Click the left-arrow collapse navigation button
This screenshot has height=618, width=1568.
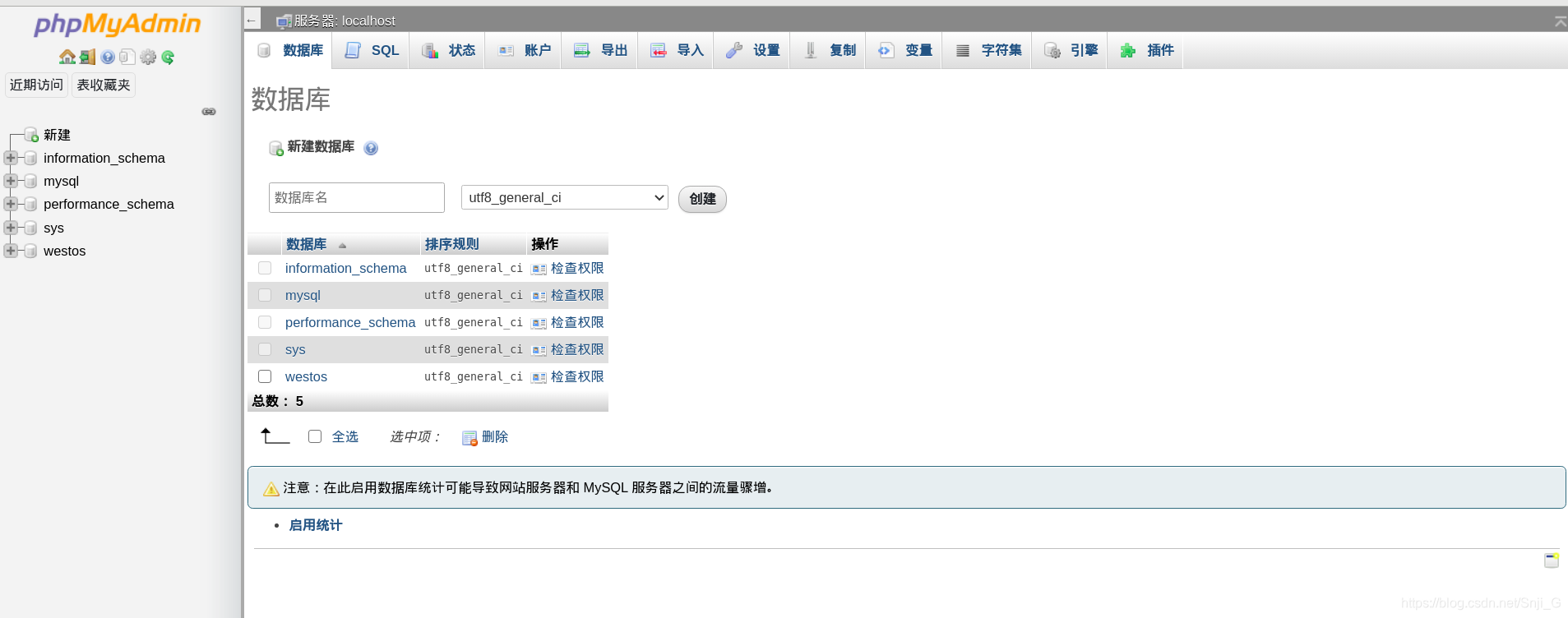pyautogui.click(x=252, y=21)
